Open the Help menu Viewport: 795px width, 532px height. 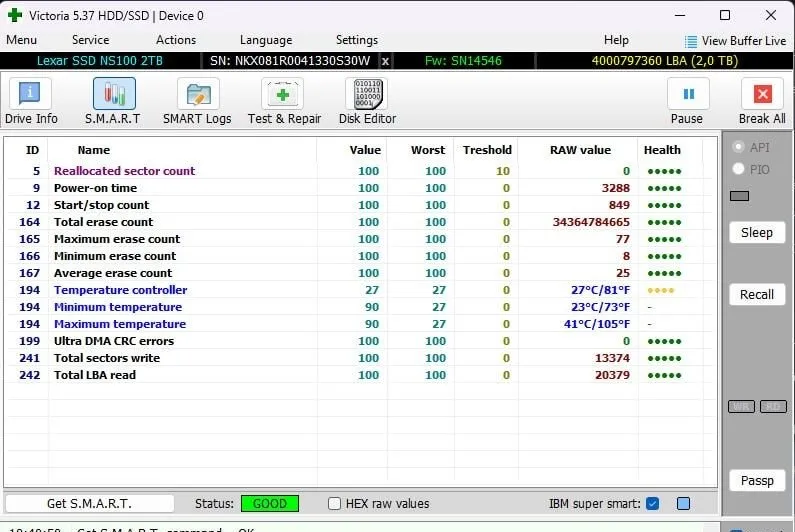pyautogui.click(x=616, y=40)
